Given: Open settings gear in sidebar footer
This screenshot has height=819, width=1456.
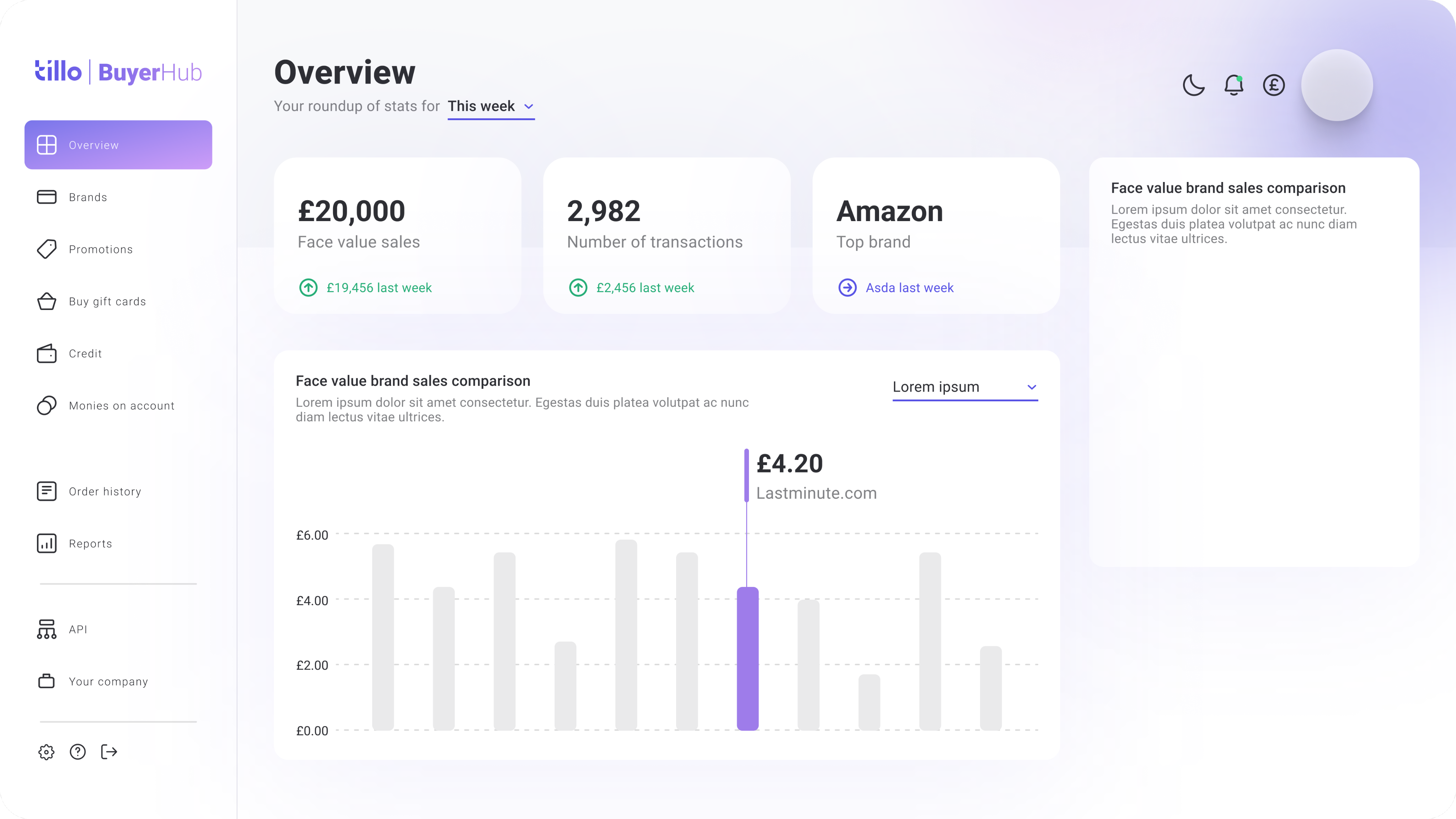Looking at the screenshot, I should point(46,752).
